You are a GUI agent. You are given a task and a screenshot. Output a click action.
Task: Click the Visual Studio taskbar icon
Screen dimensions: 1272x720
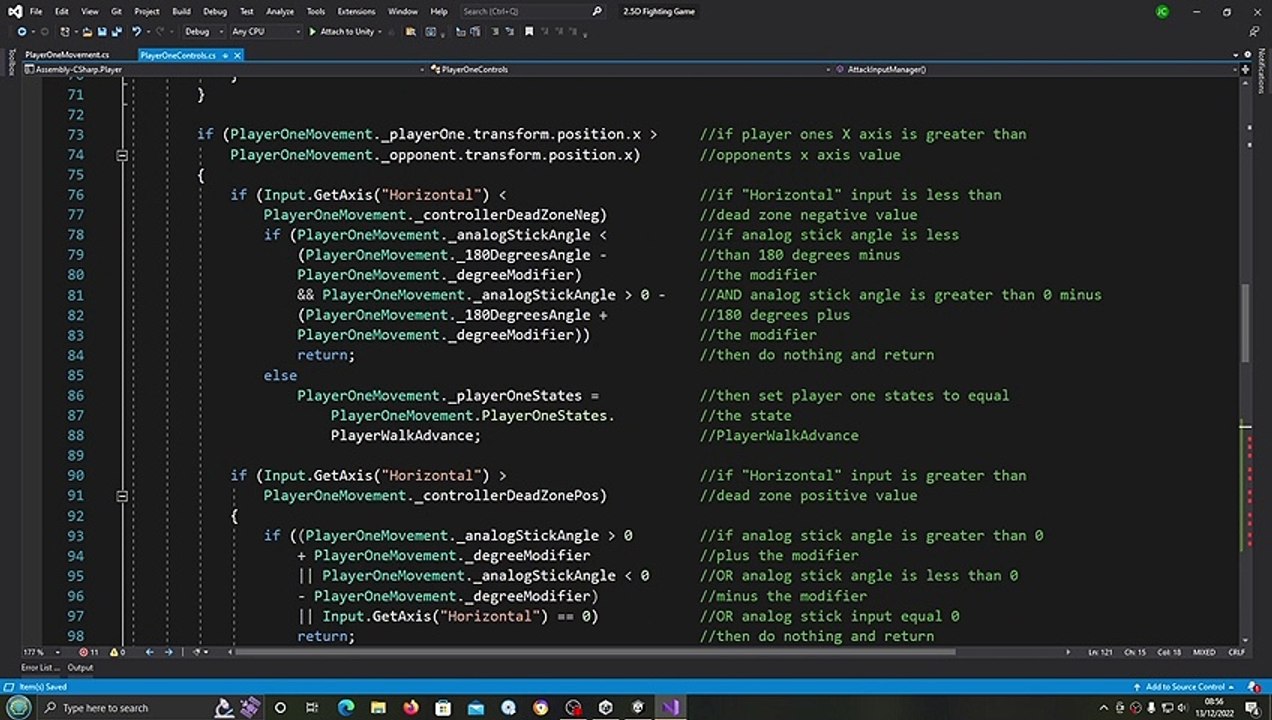(669, 707)
